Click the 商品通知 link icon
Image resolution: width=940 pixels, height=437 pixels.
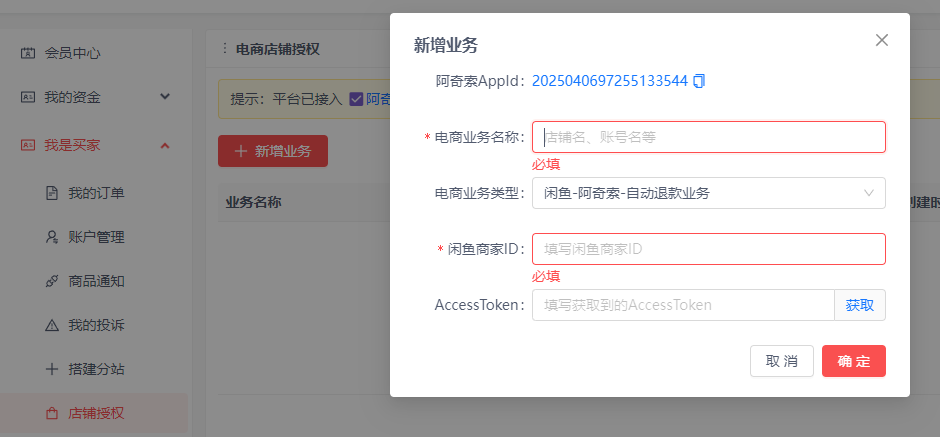pyautogui.click(x=52, y=281)
